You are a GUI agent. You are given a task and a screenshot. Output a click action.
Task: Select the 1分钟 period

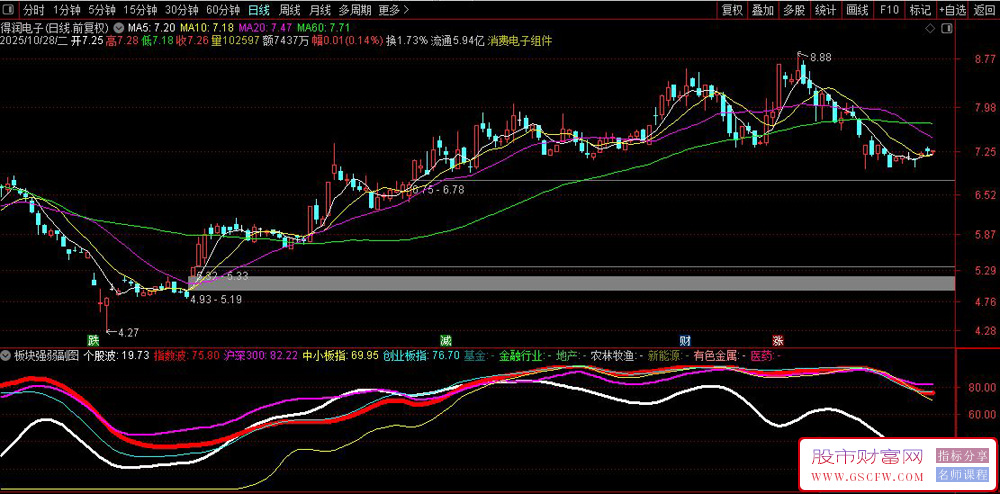click(66, 10)
